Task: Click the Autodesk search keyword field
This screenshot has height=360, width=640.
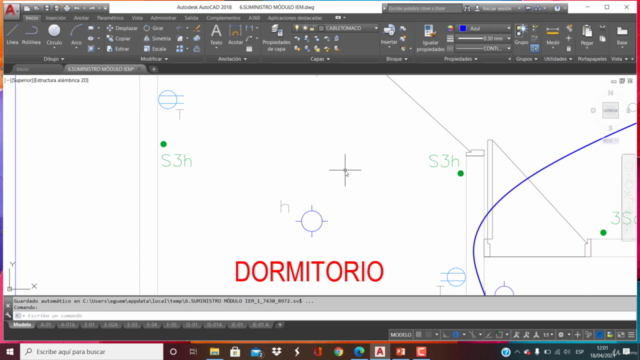Action: pos(424,8)
